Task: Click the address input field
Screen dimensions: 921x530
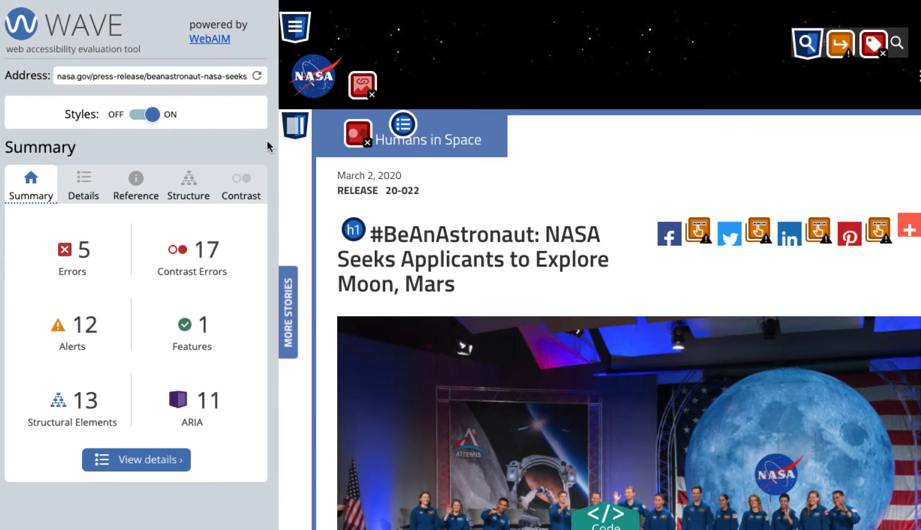Action: coord(150,76)
